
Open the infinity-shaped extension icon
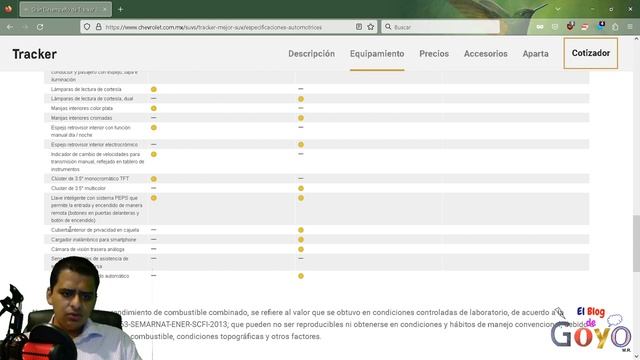click(540, 27)
